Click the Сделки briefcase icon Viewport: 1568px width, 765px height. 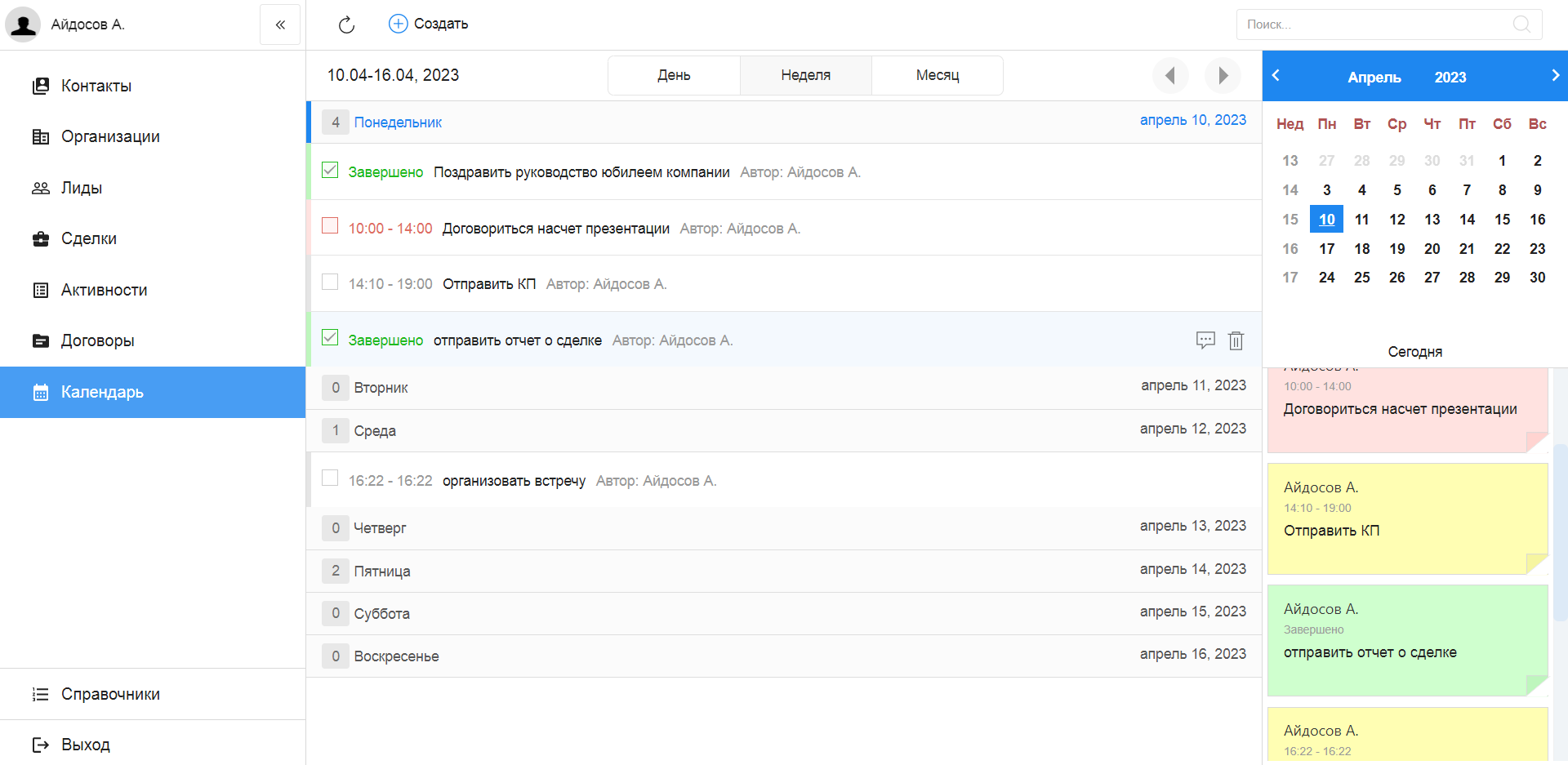41,239
